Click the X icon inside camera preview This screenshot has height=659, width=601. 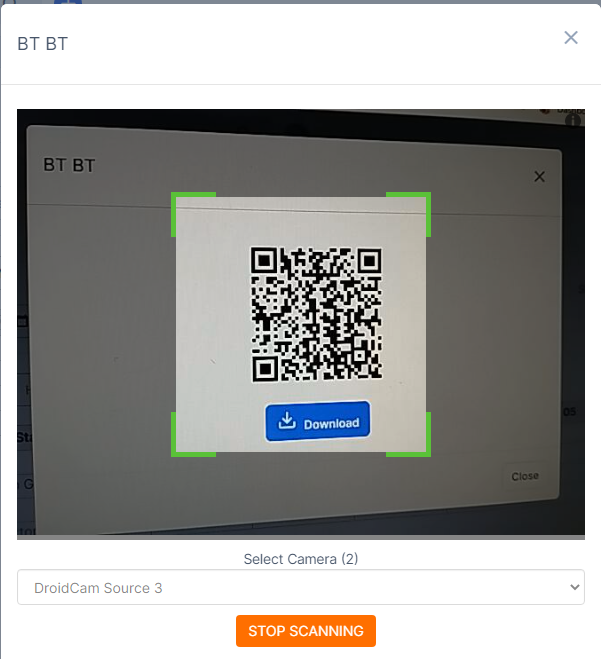coord(540,177)
